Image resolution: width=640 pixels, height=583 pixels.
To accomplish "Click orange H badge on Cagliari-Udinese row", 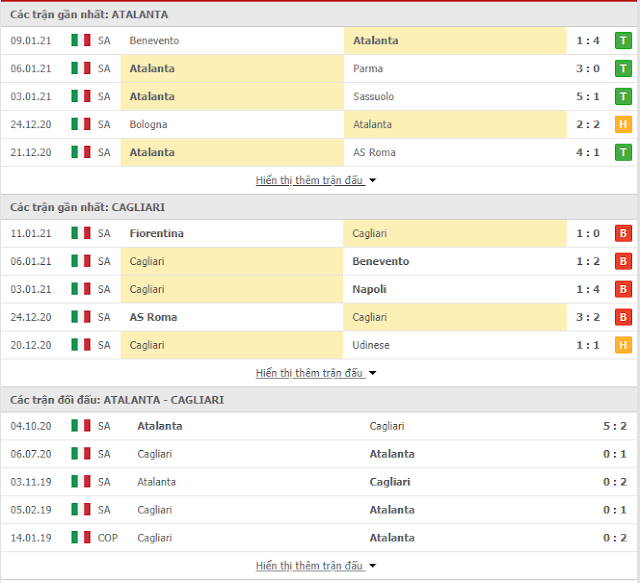I will (623, 345).
